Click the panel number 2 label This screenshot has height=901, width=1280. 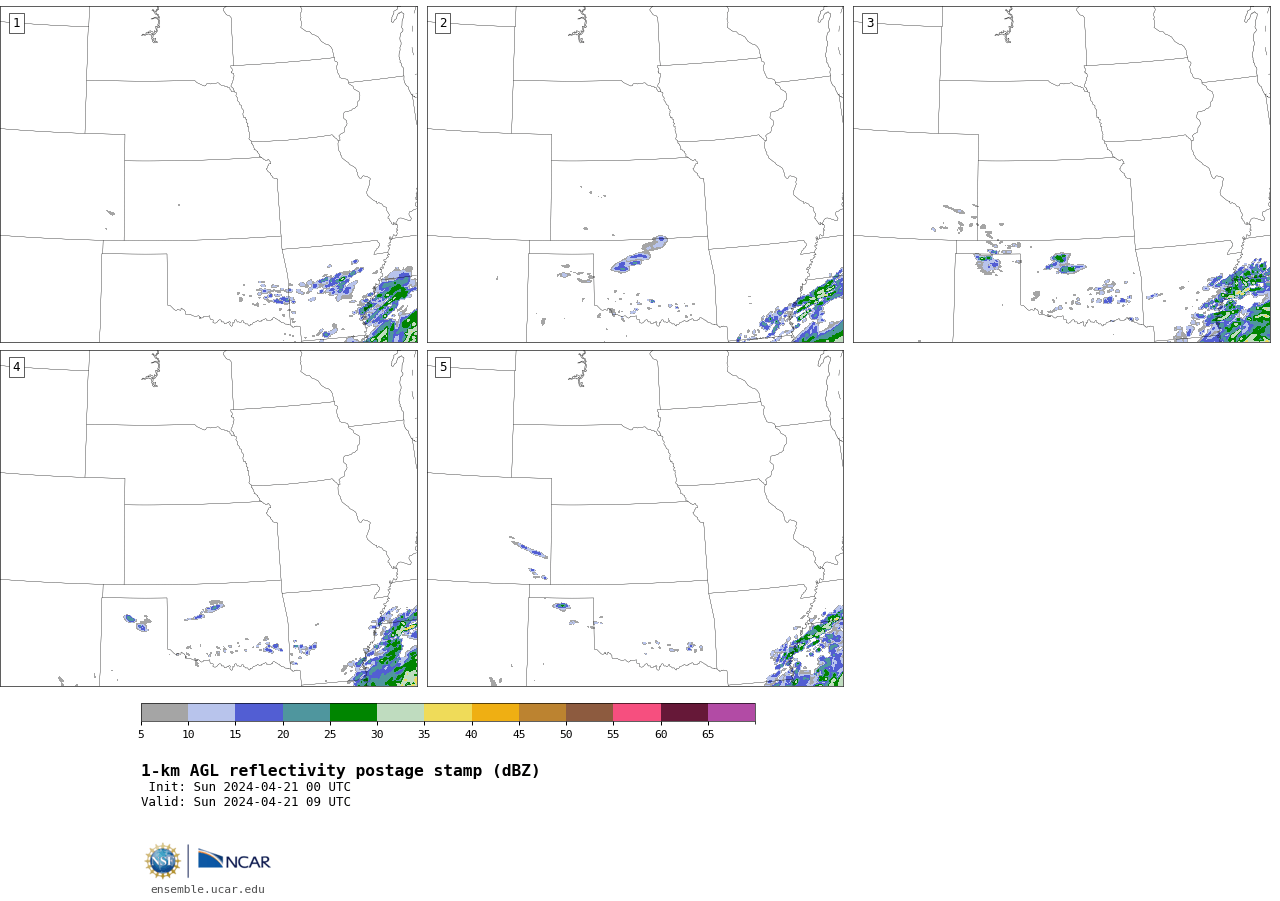click(x=443, y=23)
